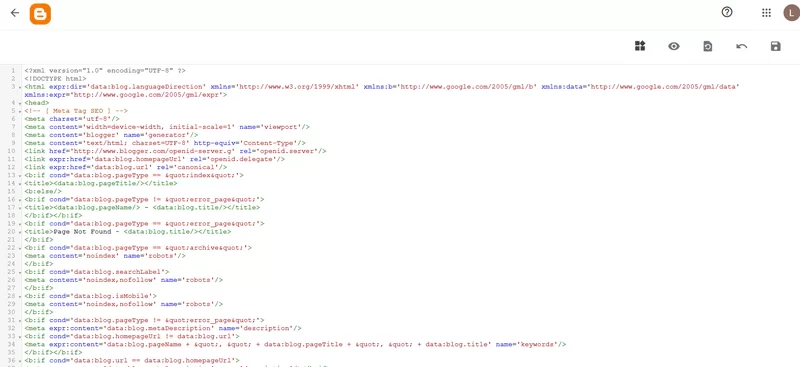Fold the b:if block on line 13
800x367 pixels.
point(19,176)
